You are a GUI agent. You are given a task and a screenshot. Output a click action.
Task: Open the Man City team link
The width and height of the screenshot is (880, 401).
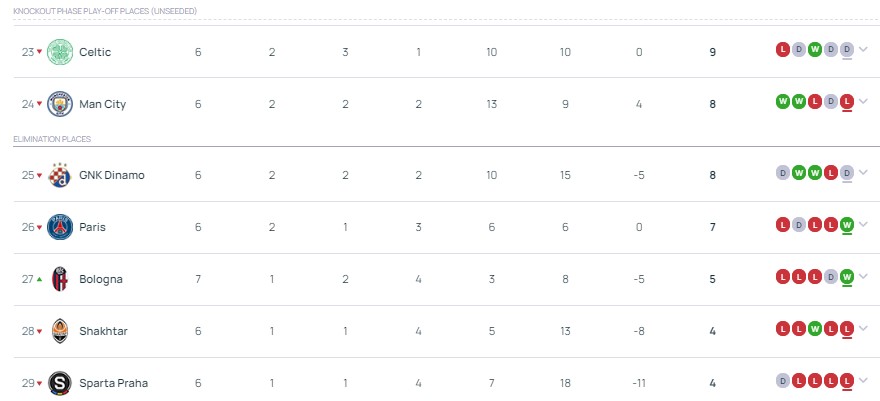[102, 104]
